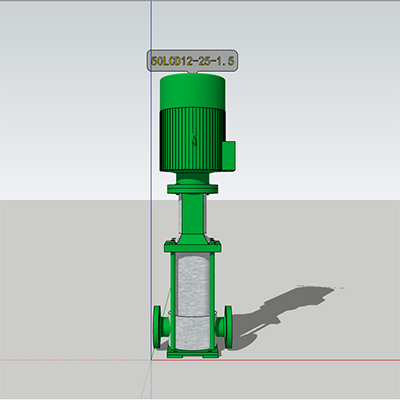Viewport: 400px width, 400px height.
Task: Click the right outlet pipe flange
Action: 228,327
